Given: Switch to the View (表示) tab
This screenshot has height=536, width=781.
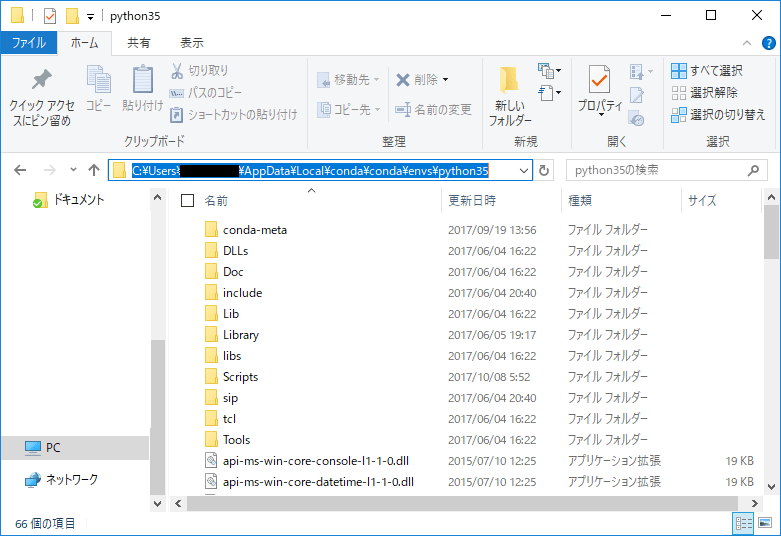Looking at the screenshot, I should coord(192,43).
